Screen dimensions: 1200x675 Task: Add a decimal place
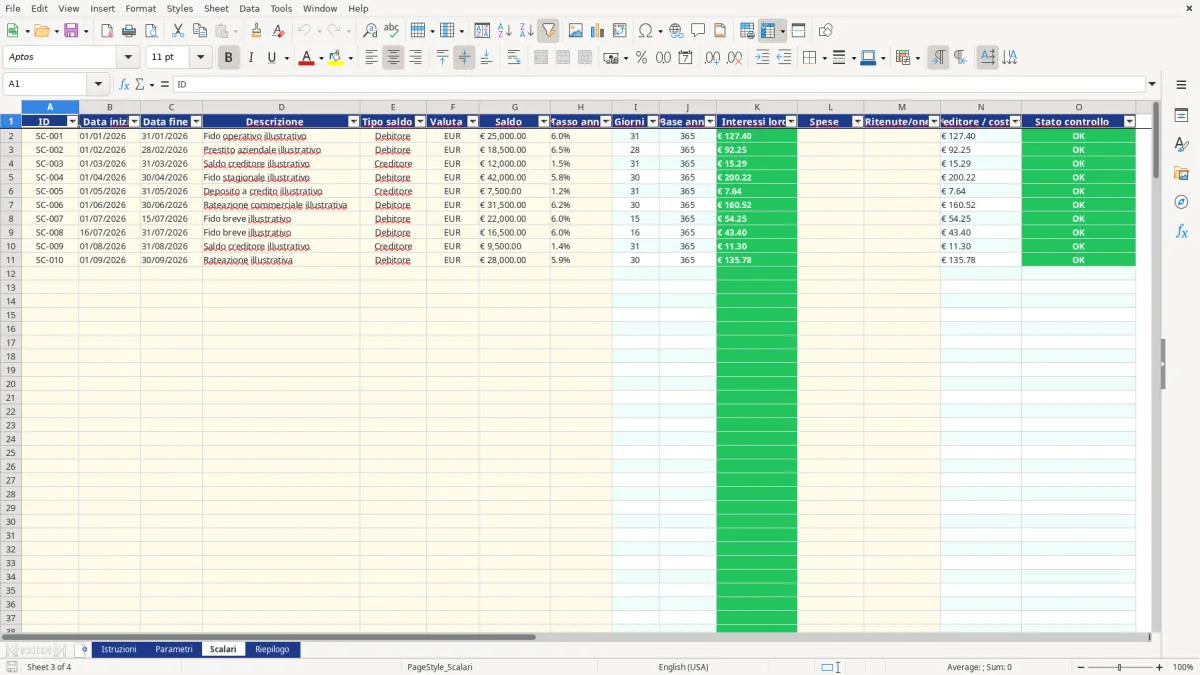click(x=712, y=58)
